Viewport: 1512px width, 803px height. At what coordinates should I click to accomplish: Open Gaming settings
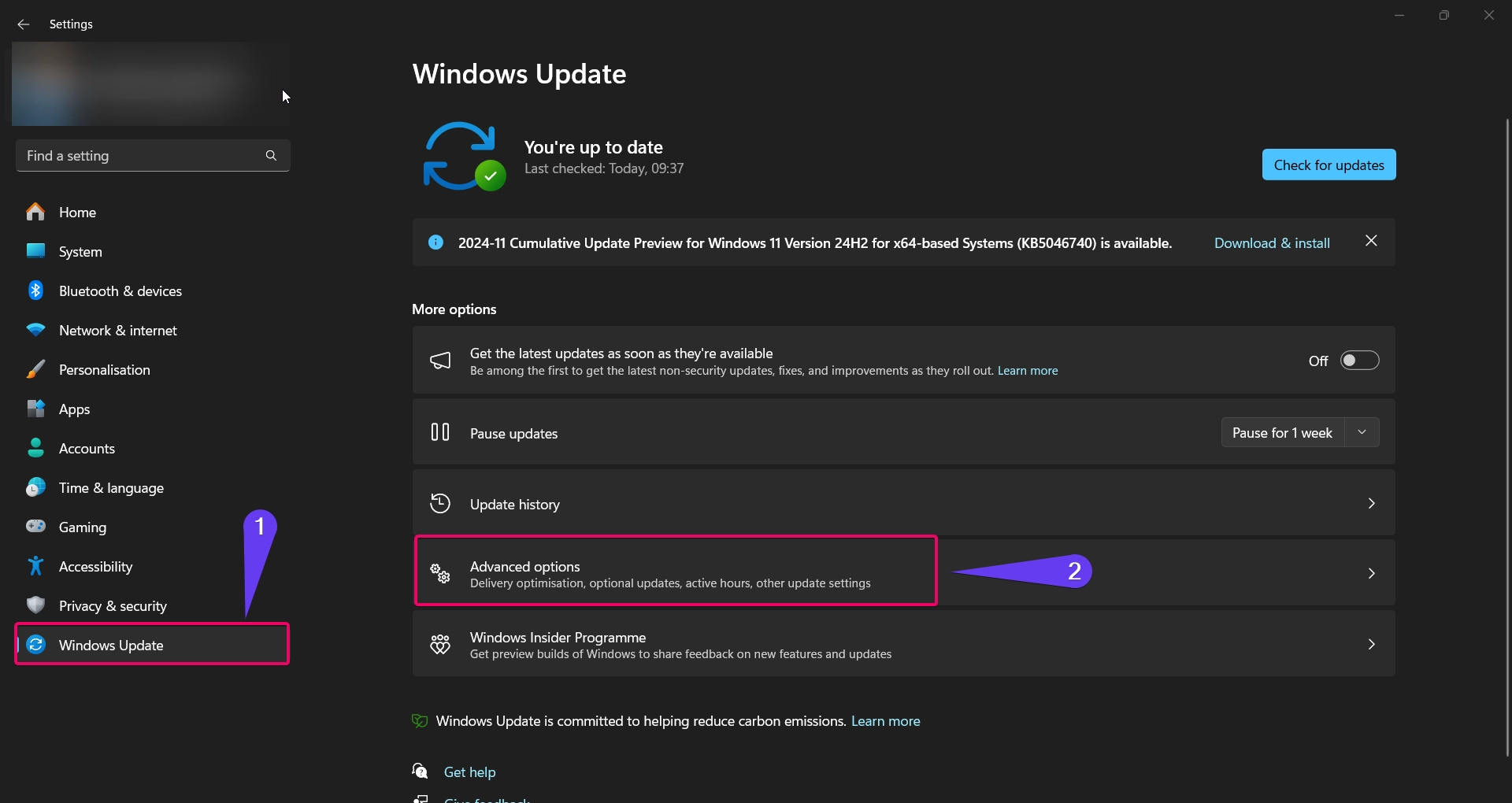point(153,527)
